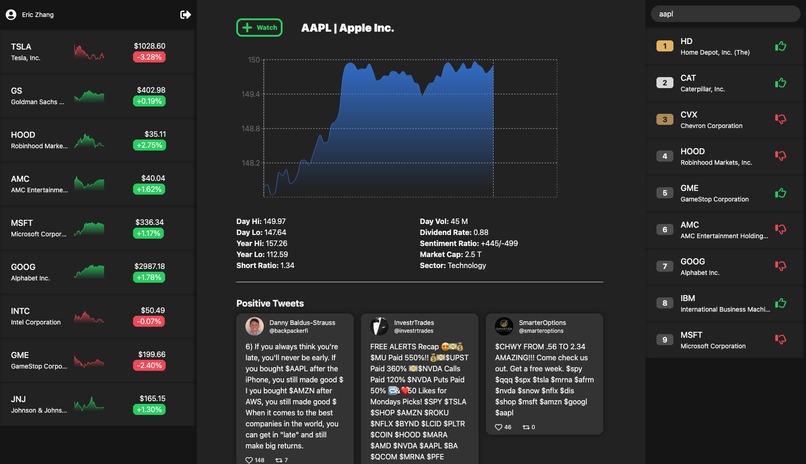The width and height of the screenshot is (806, 464).
Task: Click the thumbs-down icon for HOOD ranking
Action: coord(780,156)
